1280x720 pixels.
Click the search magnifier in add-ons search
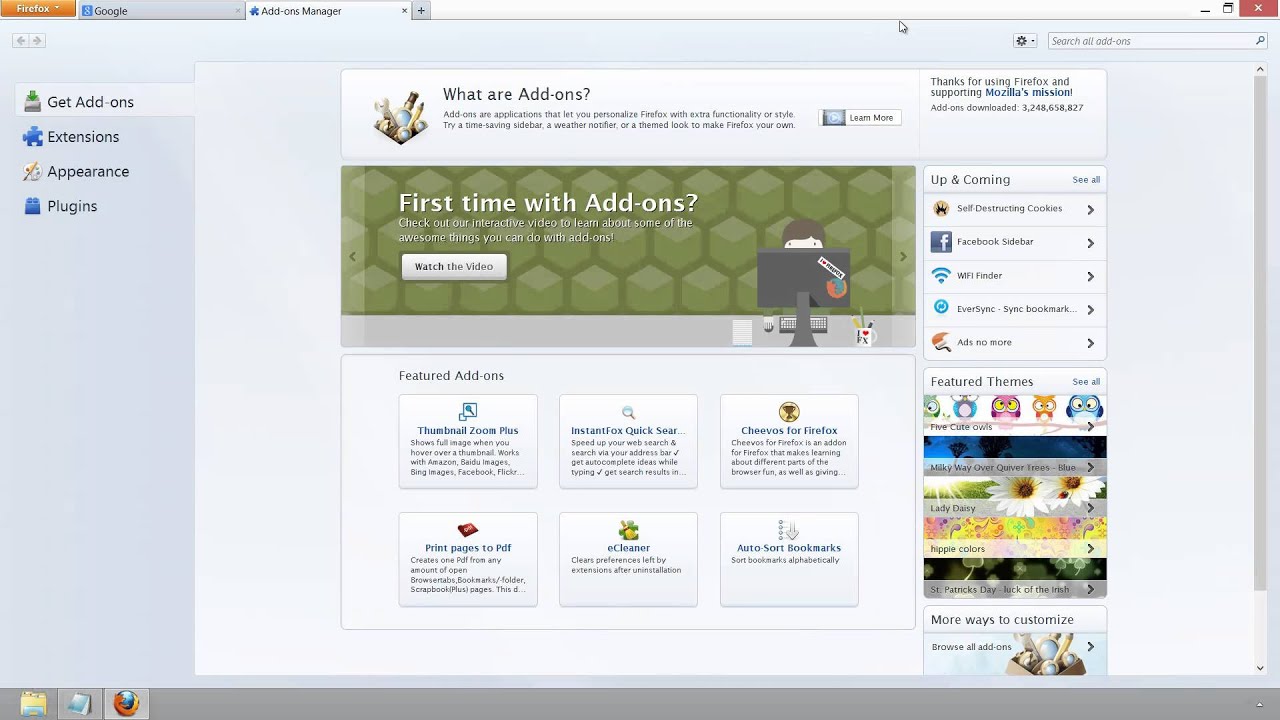tap(1260, 41)
